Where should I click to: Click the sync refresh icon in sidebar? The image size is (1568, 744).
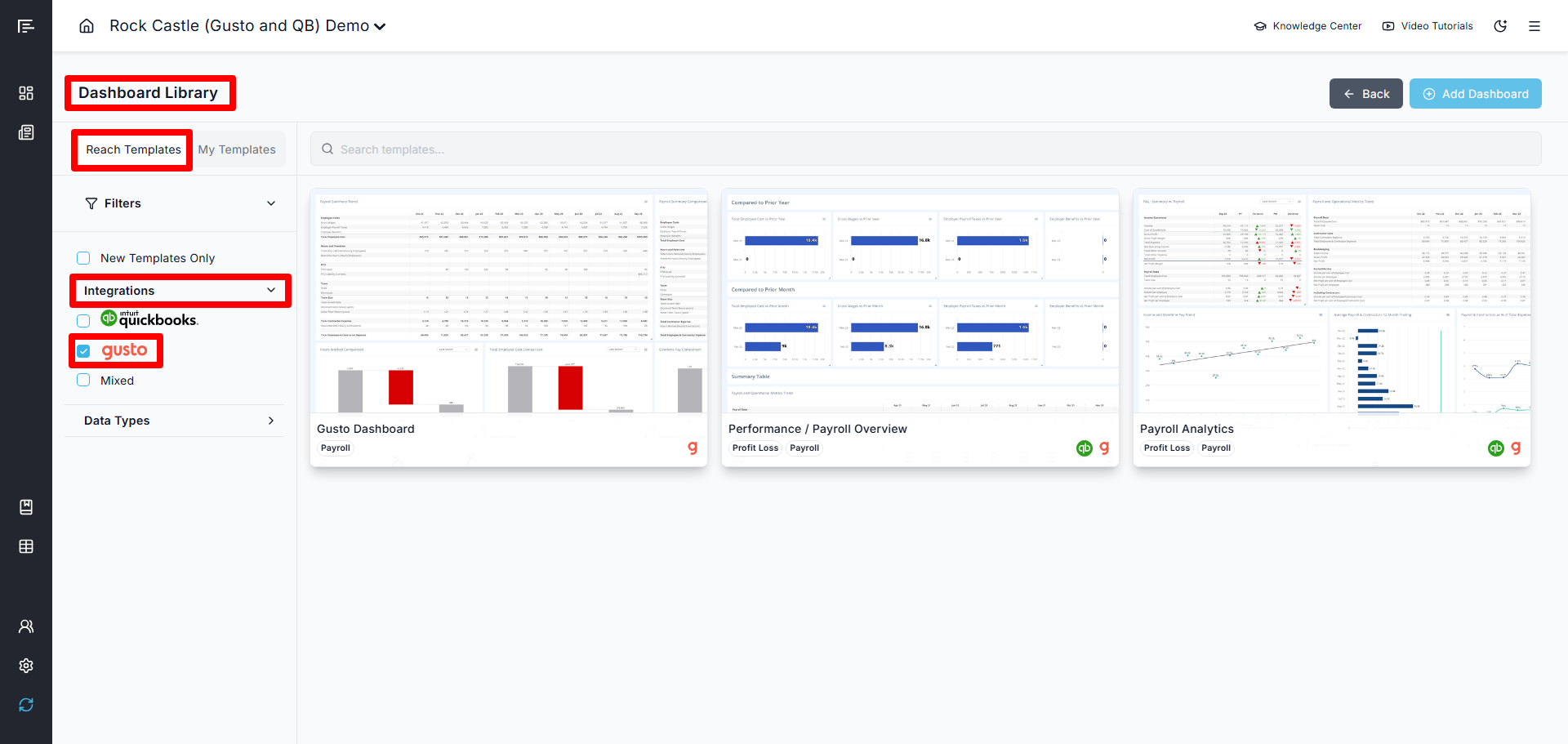point(26,705)
